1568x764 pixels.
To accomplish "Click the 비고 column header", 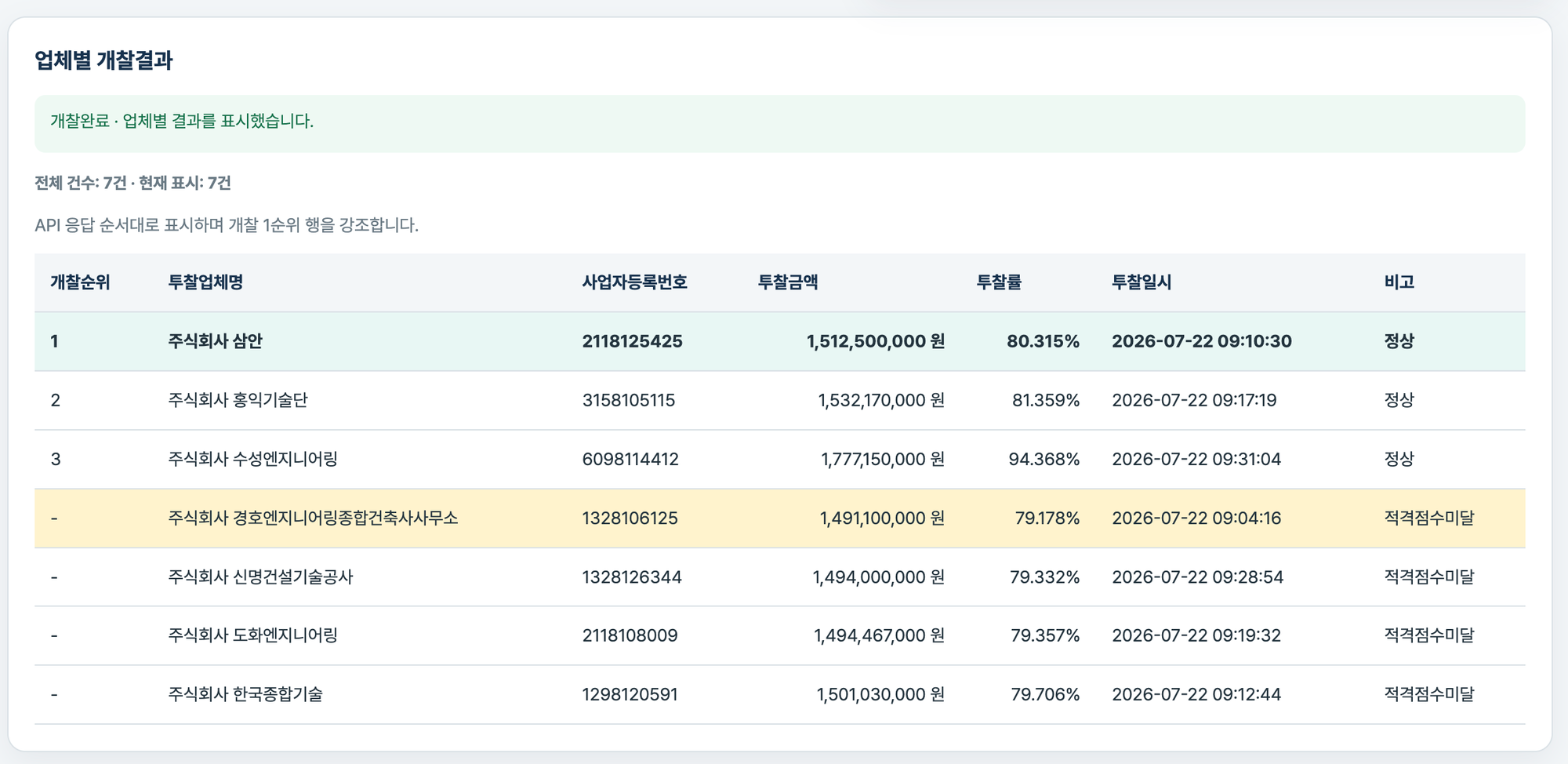I will point(1399,282).
